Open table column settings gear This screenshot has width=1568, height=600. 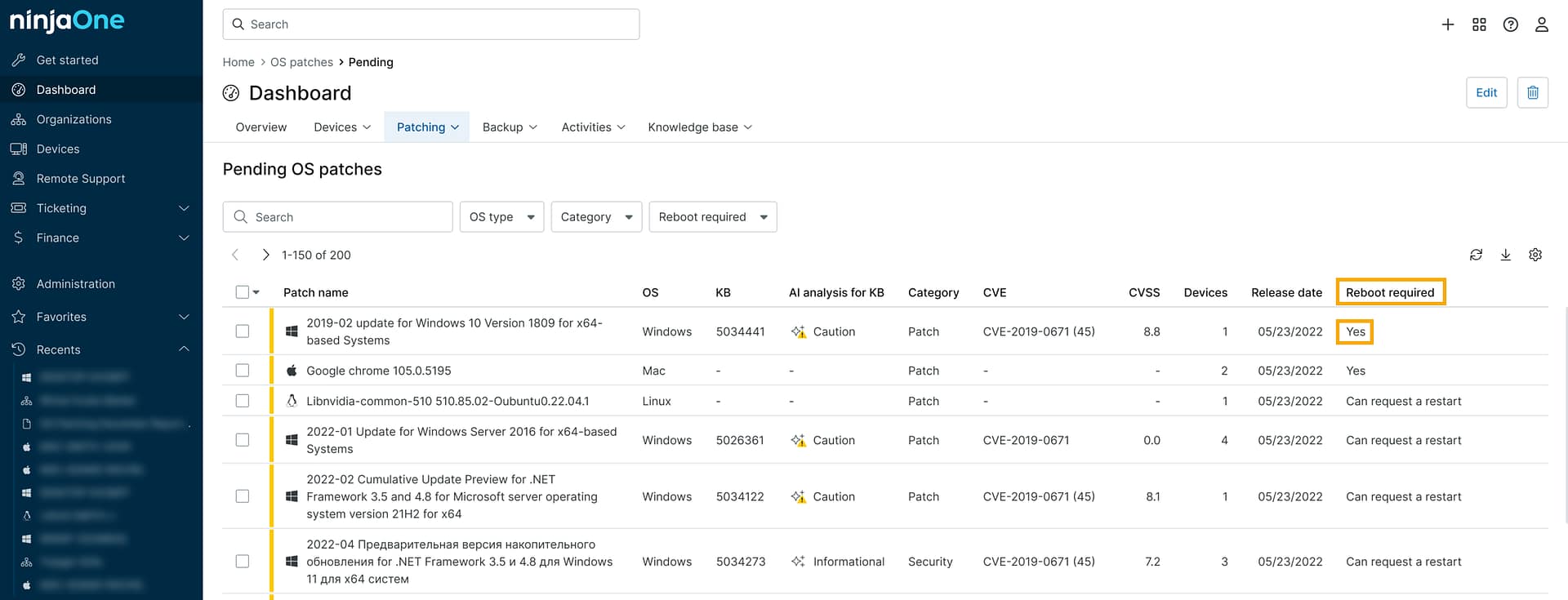coord(1535,255)
